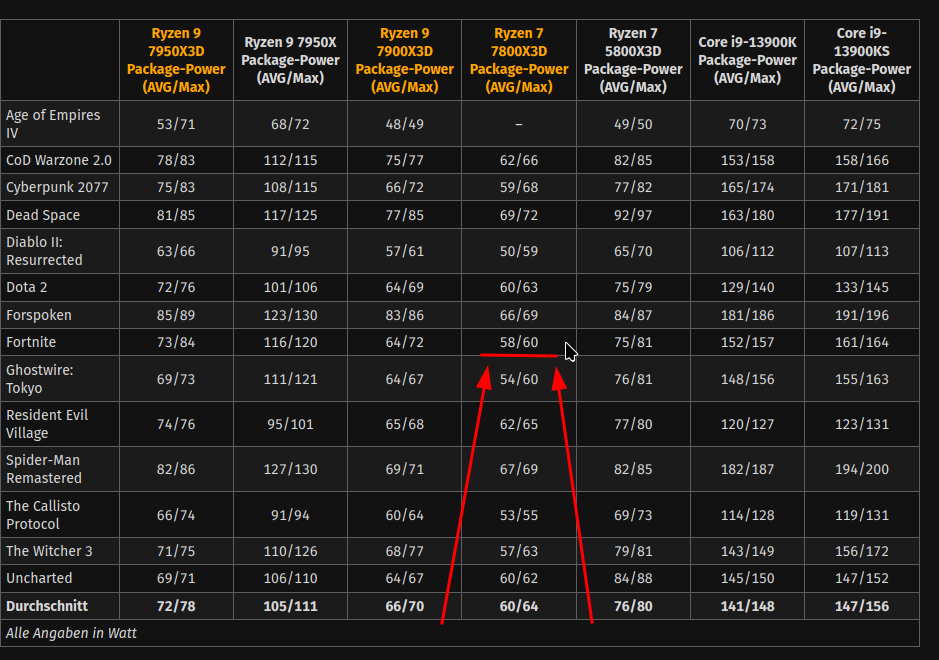Click Cyberpunk 2077 13900K value 165/174
Viewport: 939px width, 660px height.
click(x=747, y=187)
